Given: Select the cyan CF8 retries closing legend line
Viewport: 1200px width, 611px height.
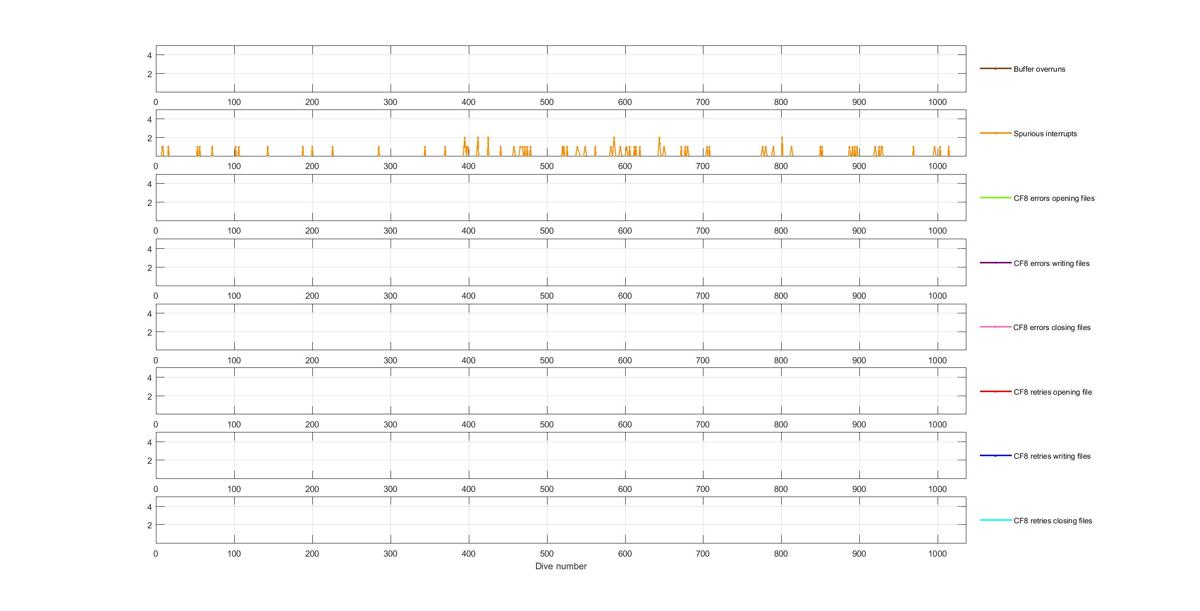Looking at the screenshot, I should point(996,520).
